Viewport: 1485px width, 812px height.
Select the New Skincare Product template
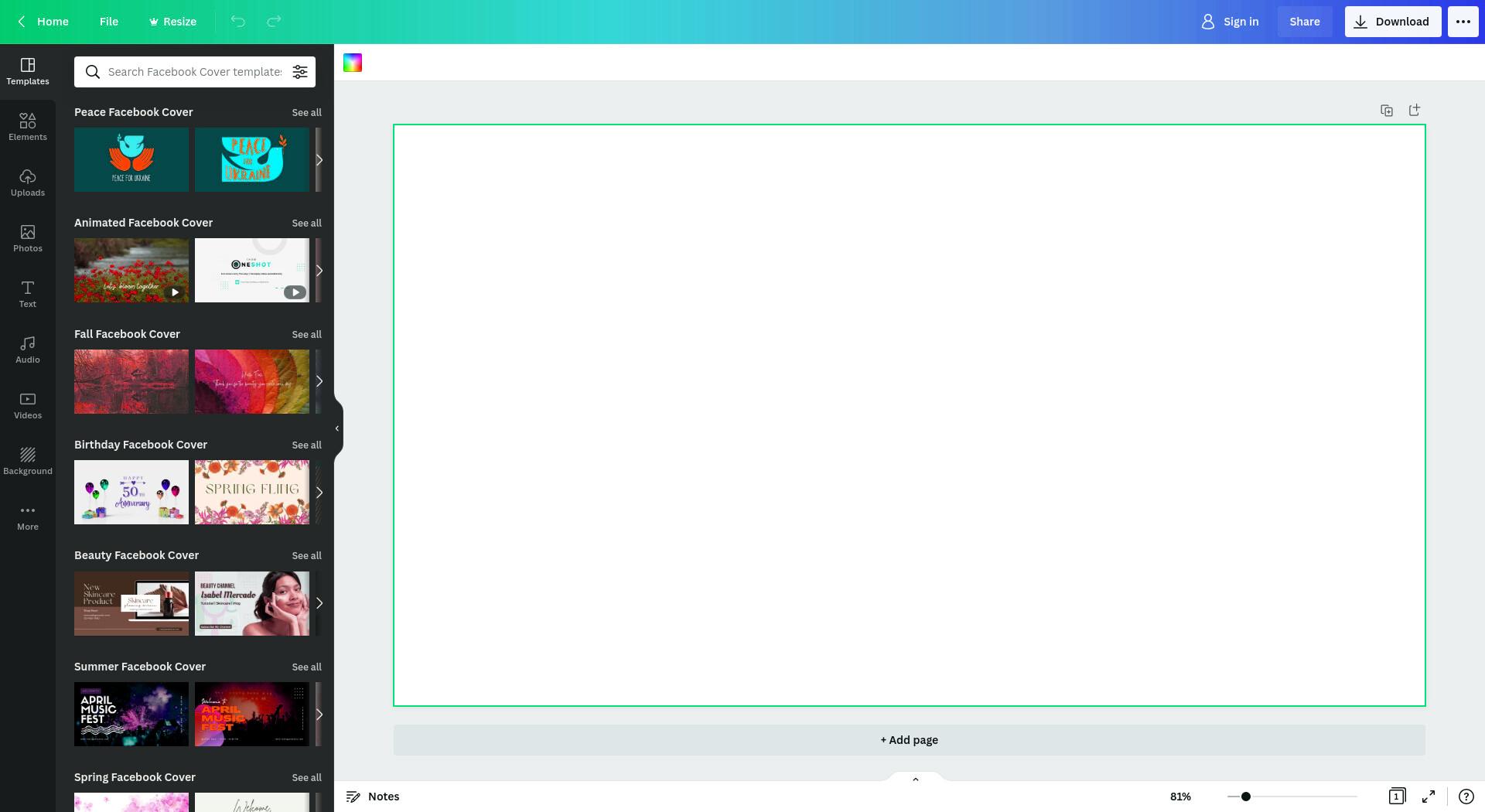point(131,603)
